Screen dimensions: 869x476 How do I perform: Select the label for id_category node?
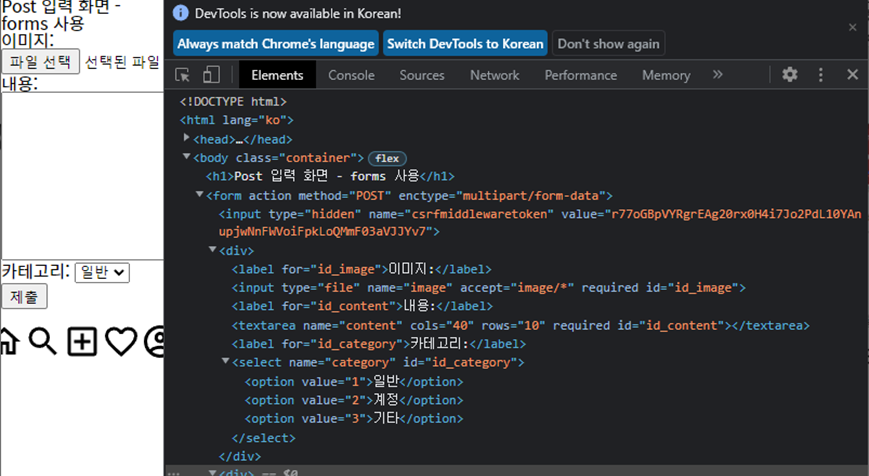[x=379, y=344]
